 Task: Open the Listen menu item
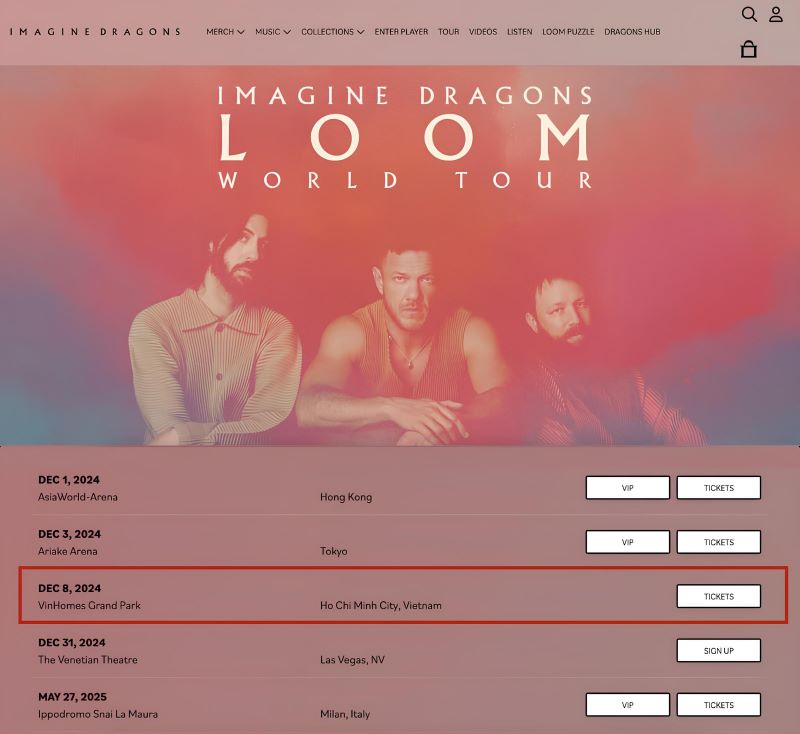(519, 32)
